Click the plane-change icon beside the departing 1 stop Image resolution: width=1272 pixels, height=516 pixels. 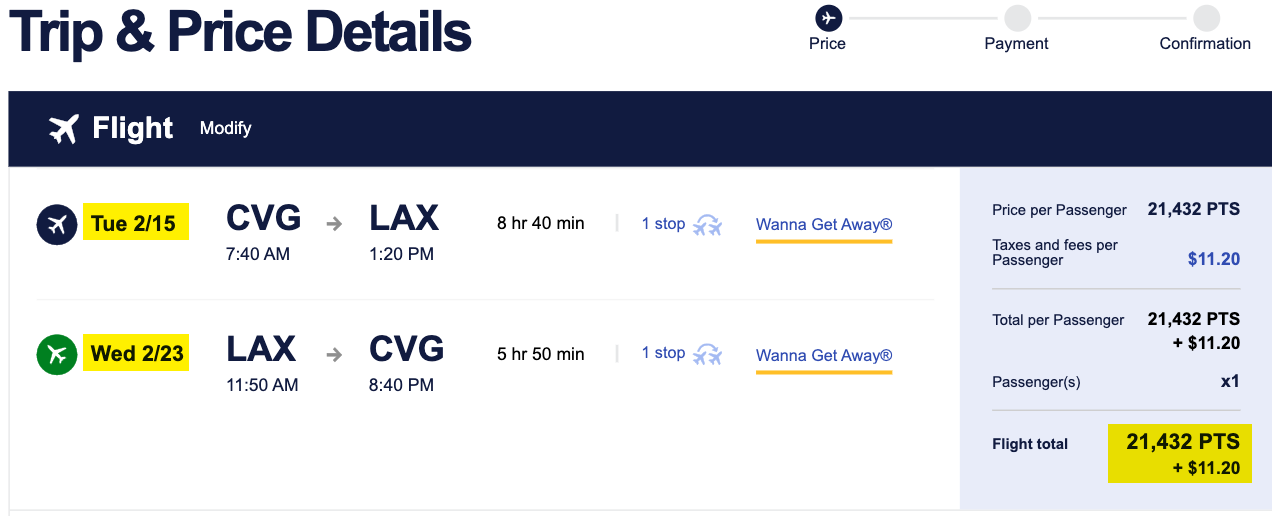[x=708, y=225]
